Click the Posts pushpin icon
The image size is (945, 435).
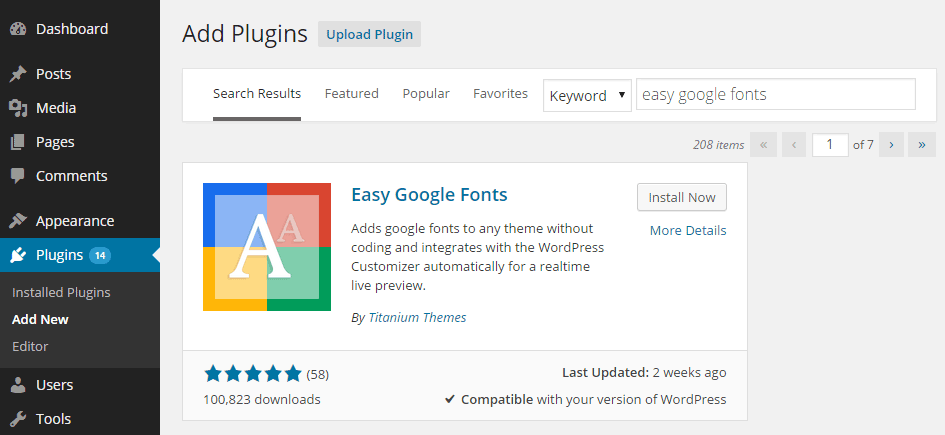tap(17, 74)
